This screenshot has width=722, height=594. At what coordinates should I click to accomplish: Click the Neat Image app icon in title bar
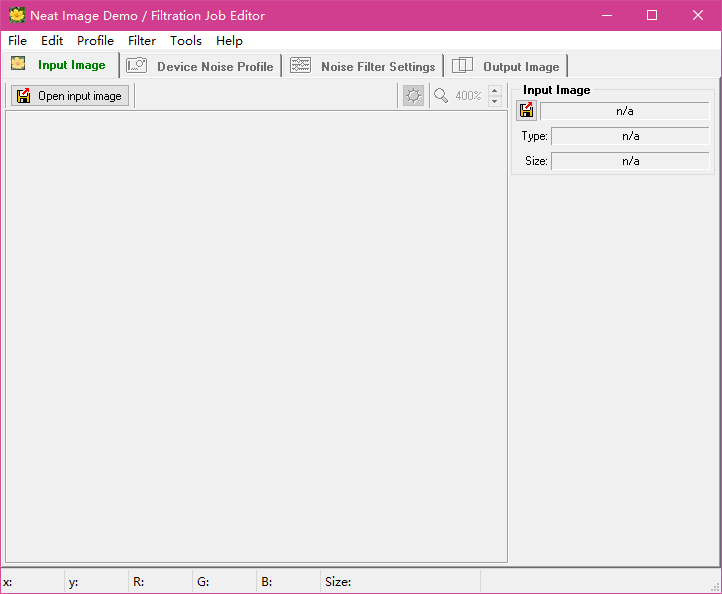click(17, 15)
